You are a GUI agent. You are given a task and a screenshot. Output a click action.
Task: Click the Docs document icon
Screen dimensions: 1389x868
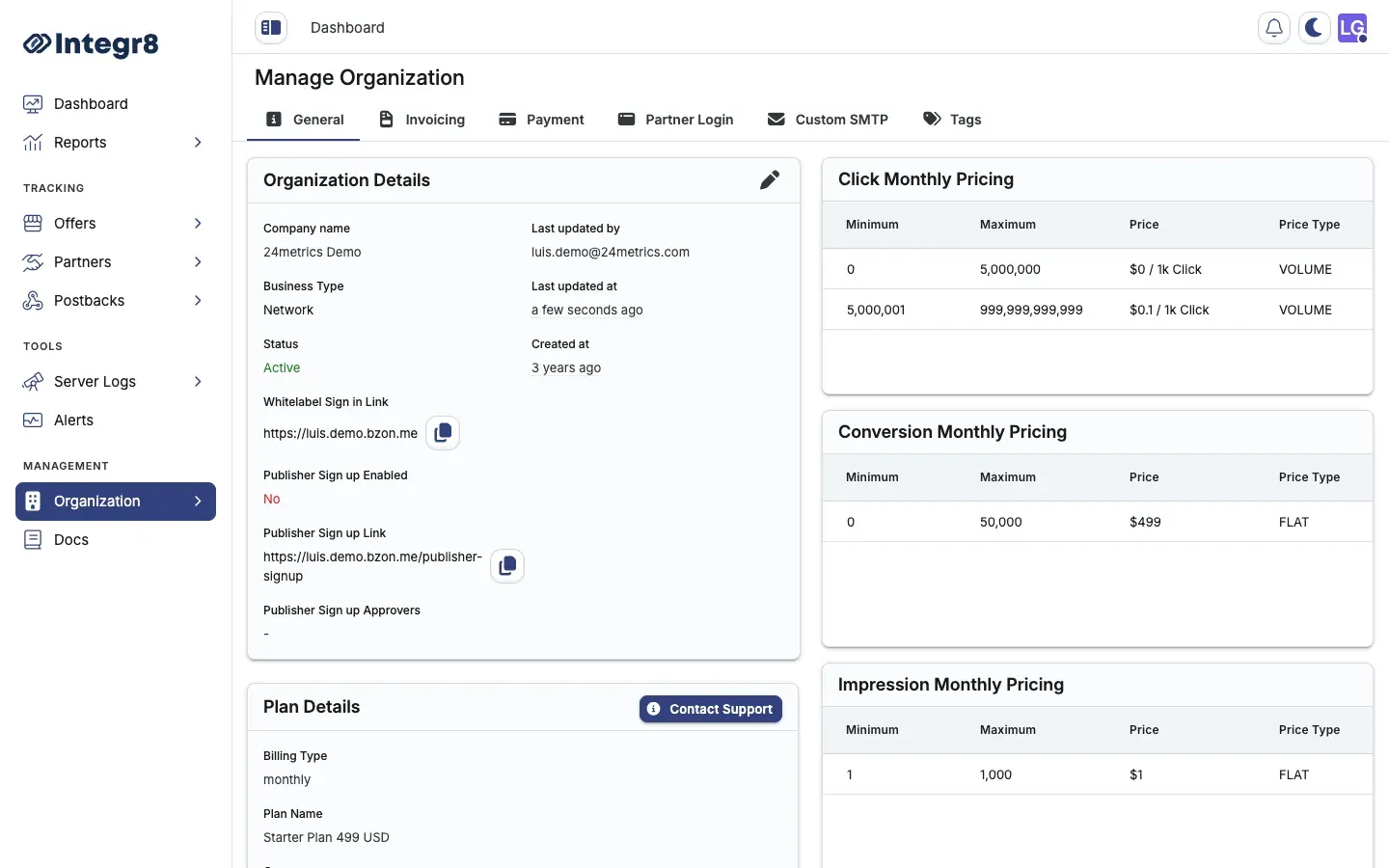tap(33, 540)
